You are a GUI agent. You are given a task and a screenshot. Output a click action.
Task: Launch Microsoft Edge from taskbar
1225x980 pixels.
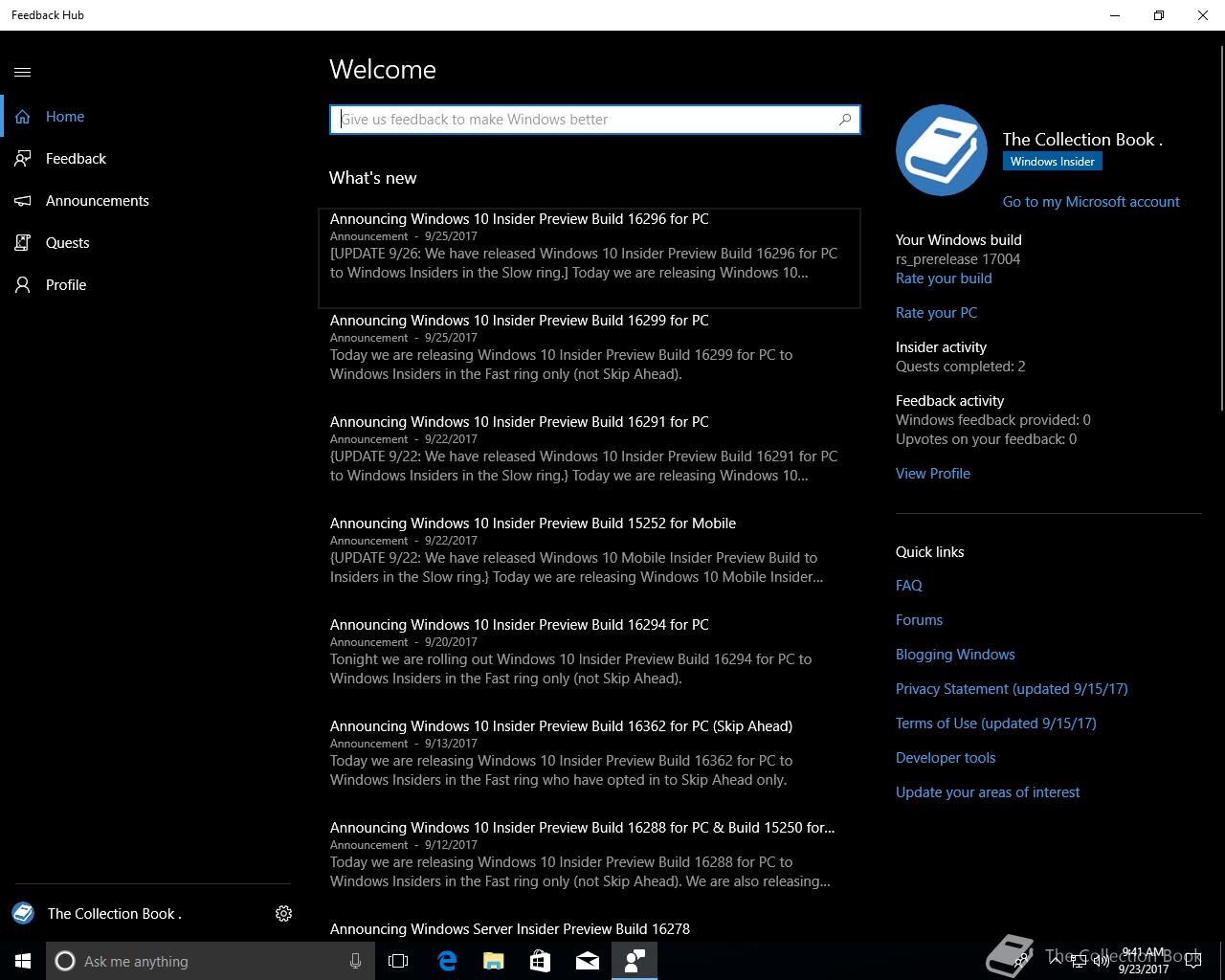447,961
